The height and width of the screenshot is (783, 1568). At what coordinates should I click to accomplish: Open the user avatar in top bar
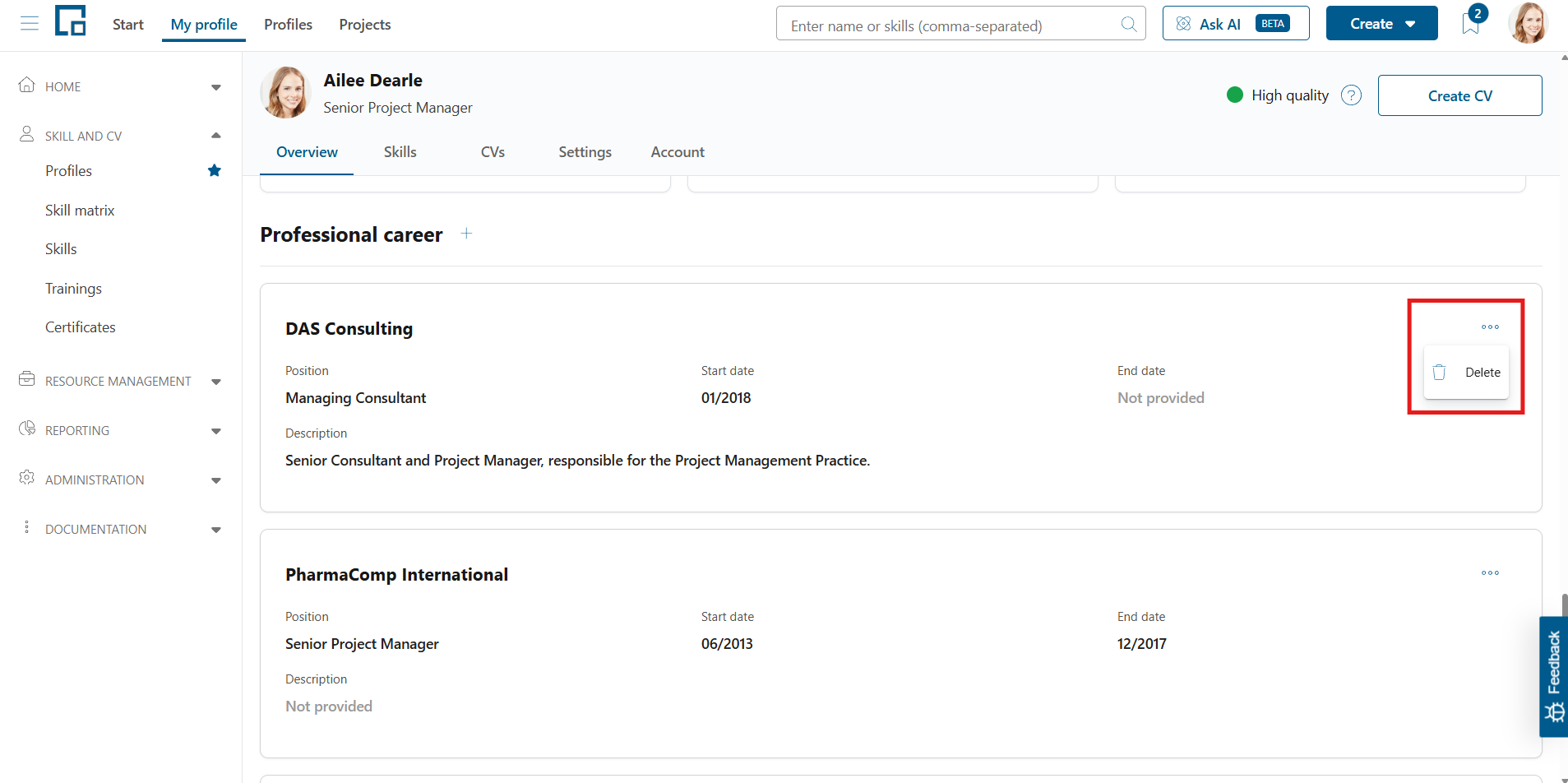[1528, 23]
